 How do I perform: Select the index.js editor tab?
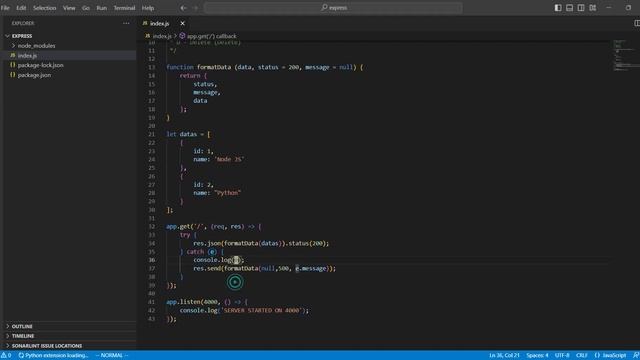(159, 23)
